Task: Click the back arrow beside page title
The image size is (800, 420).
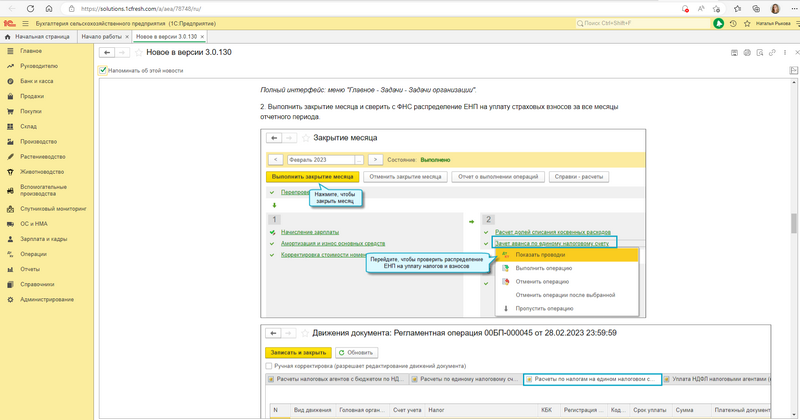Action: pyautogui.click(x=108, y=52)
